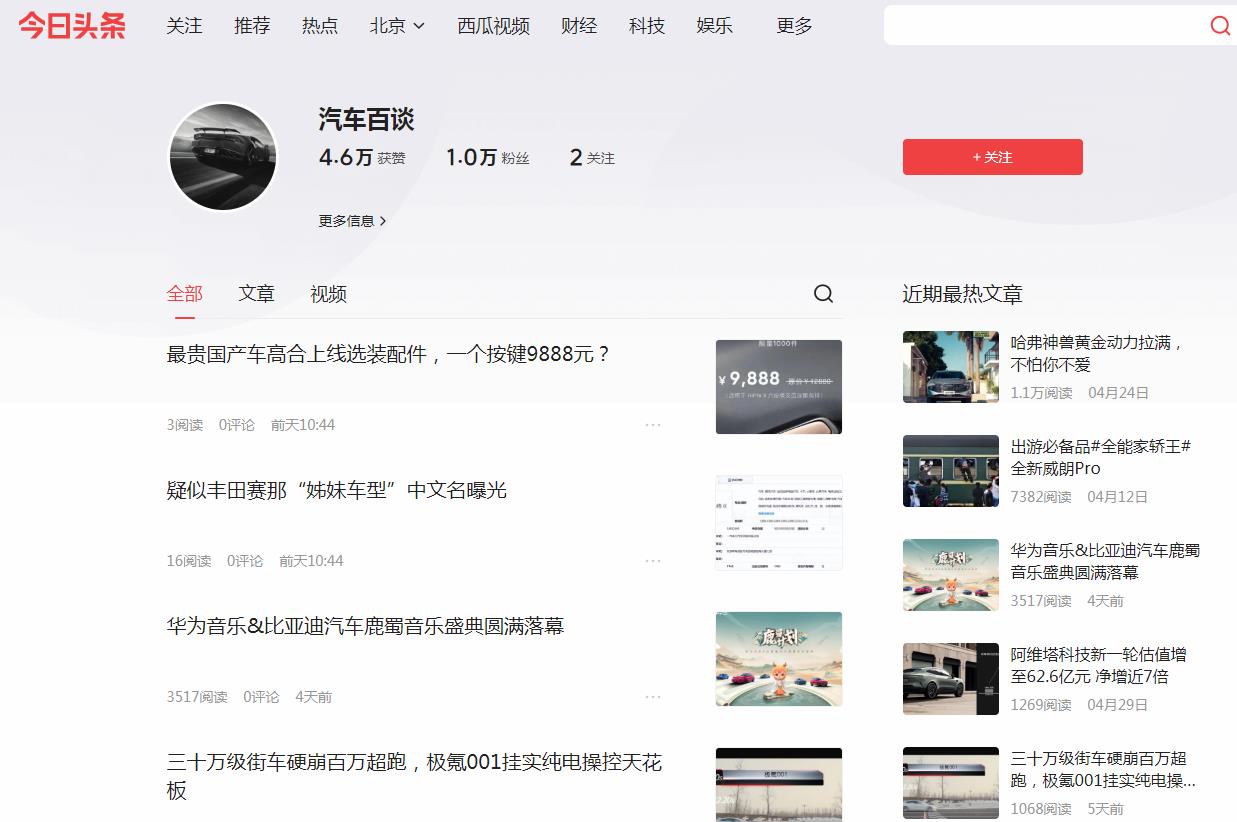The width and height of the screenshot is (1237, 822).
Task: Click the feed 鹿蜀音乐盛典 cartoon thumbnail
Action: pyautogui.click(x=779, y=659)
